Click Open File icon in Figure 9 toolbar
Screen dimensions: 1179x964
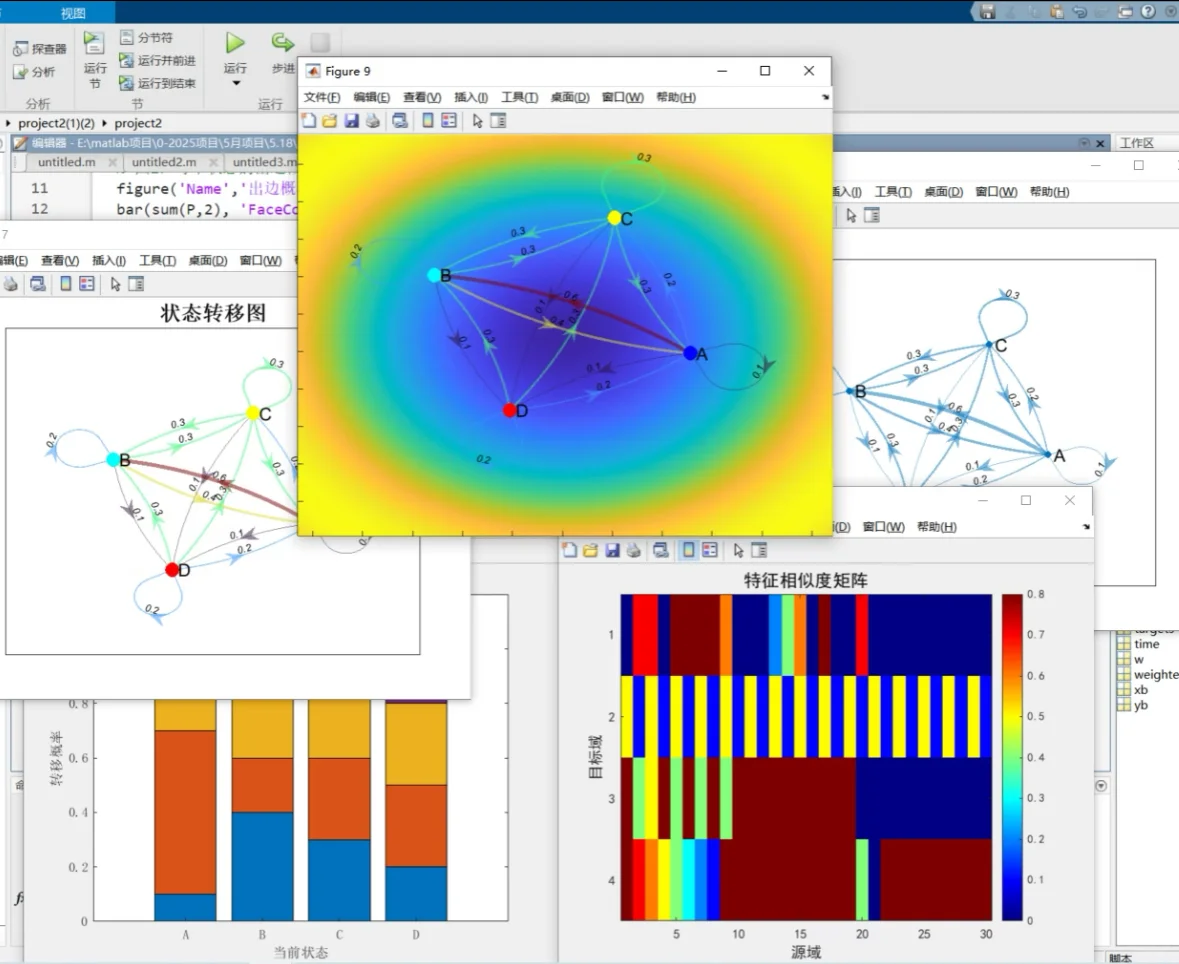[x=329, y=120]
